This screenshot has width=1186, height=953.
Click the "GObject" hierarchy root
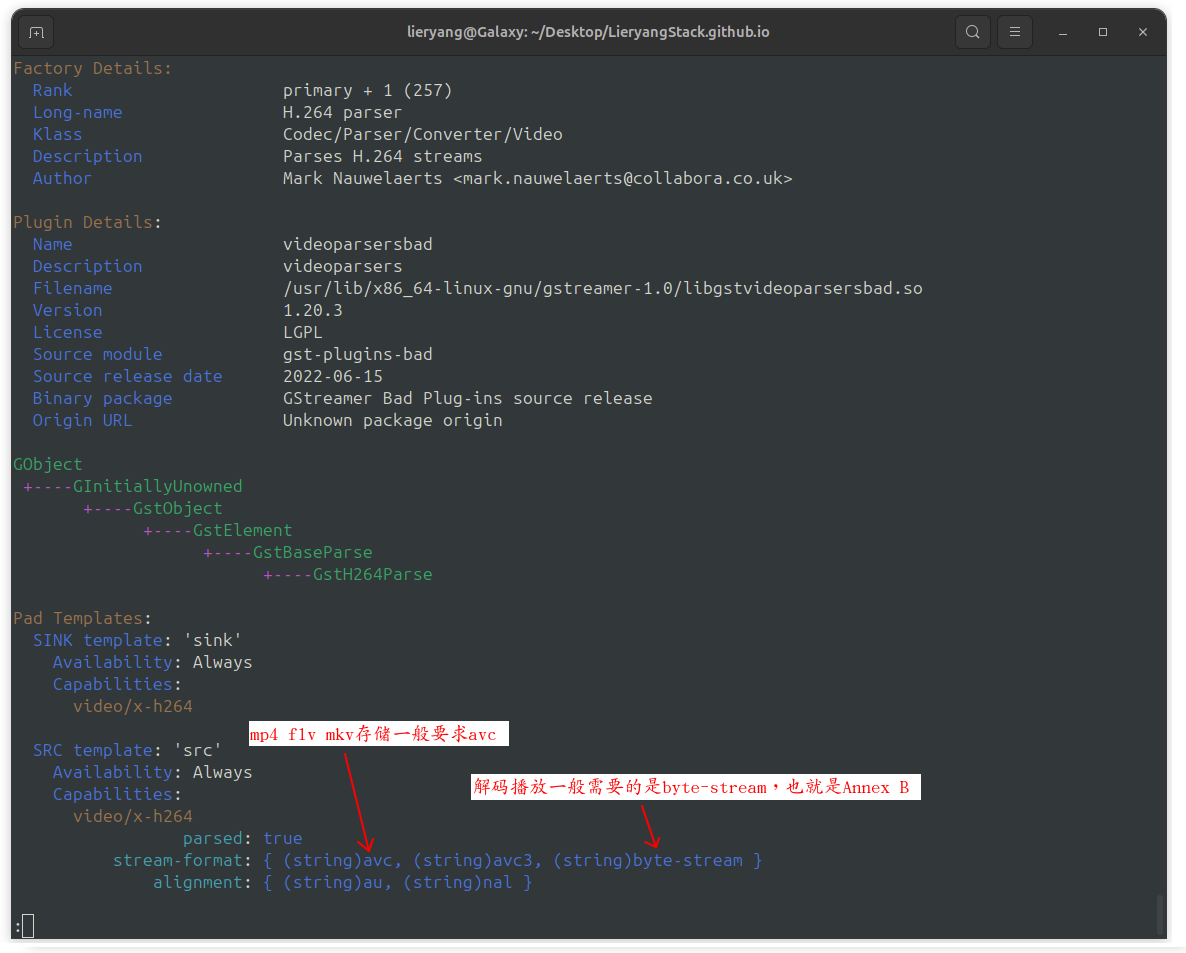click(x=48, y=464)
